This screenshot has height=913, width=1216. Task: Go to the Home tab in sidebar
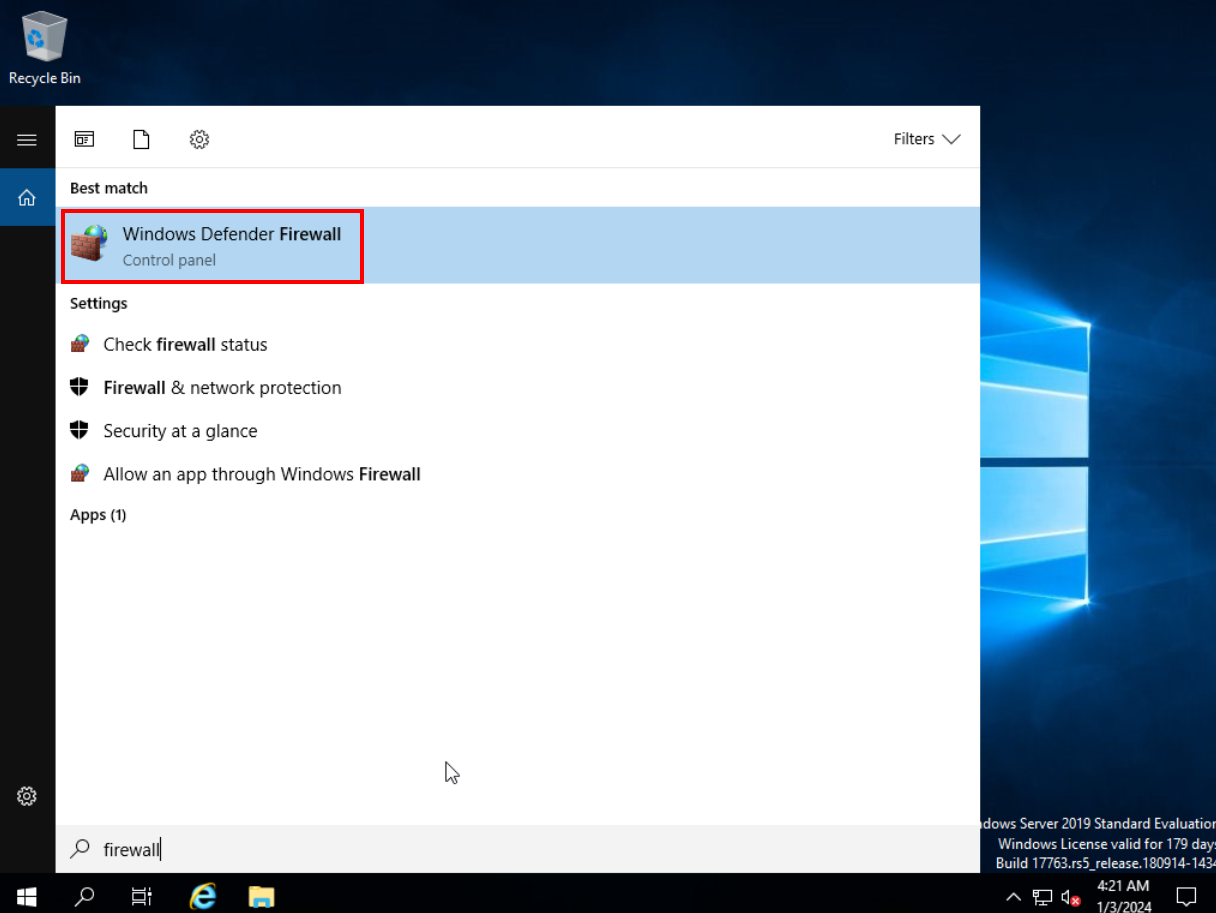27,197
